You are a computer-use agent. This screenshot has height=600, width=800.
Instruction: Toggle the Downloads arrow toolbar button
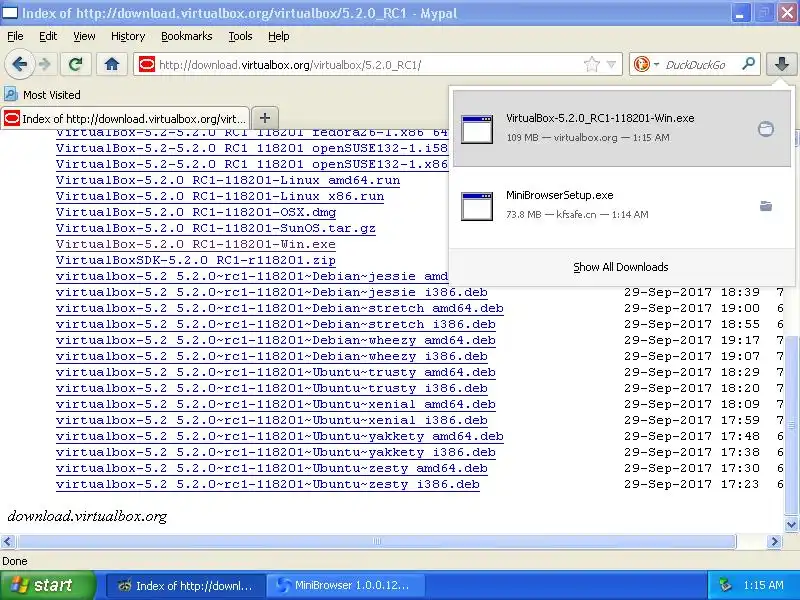pos(782,64)
